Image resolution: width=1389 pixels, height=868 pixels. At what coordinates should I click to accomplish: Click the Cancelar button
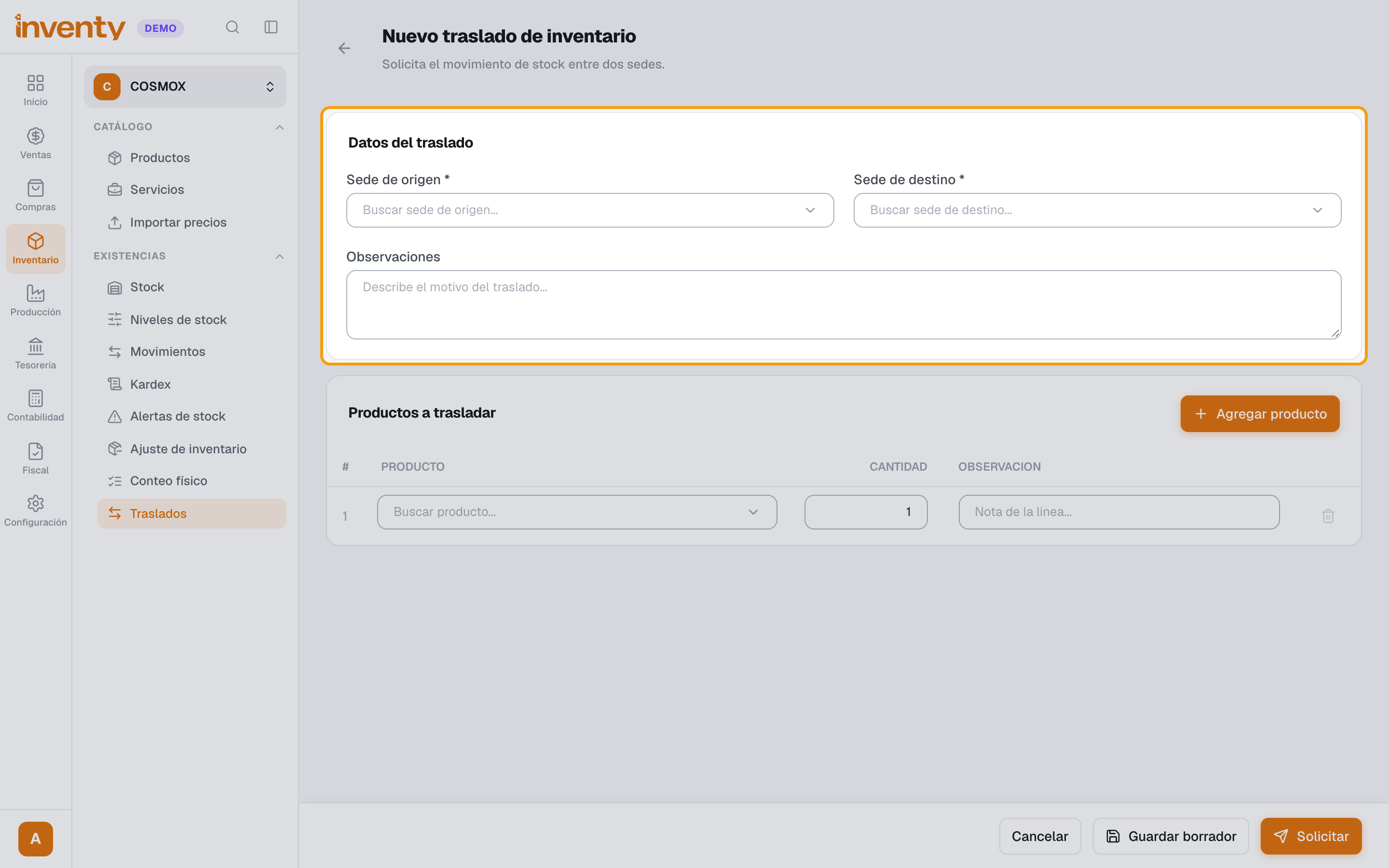1039,837
